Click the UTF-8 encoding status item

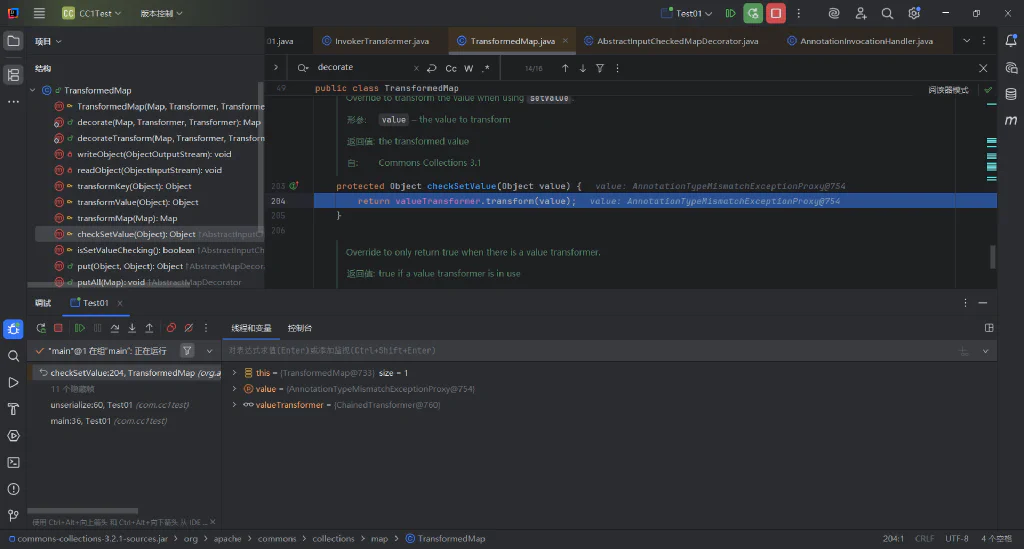point(957,539)
